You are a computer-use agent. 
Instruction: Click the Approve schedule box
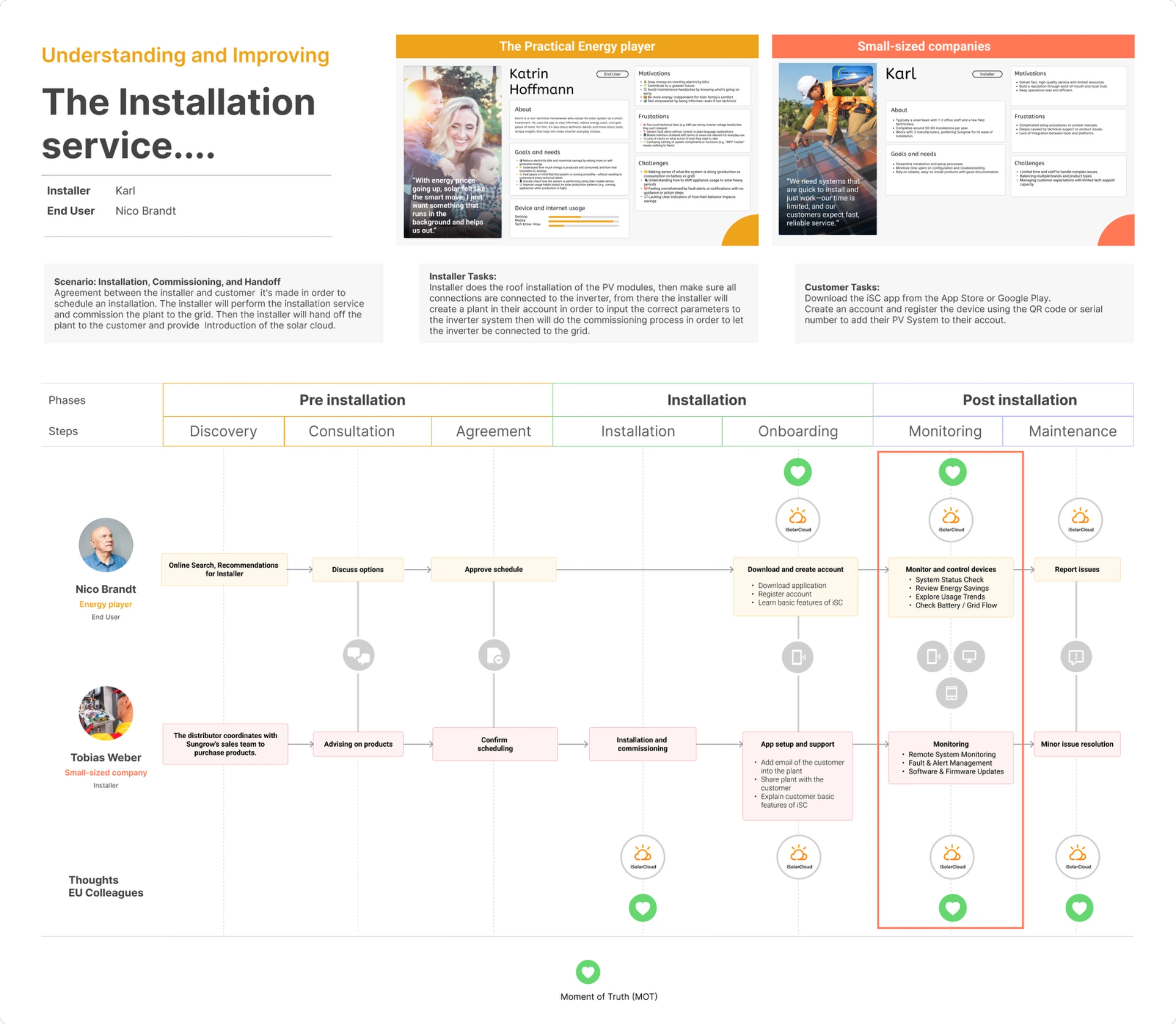click(494, 569)
